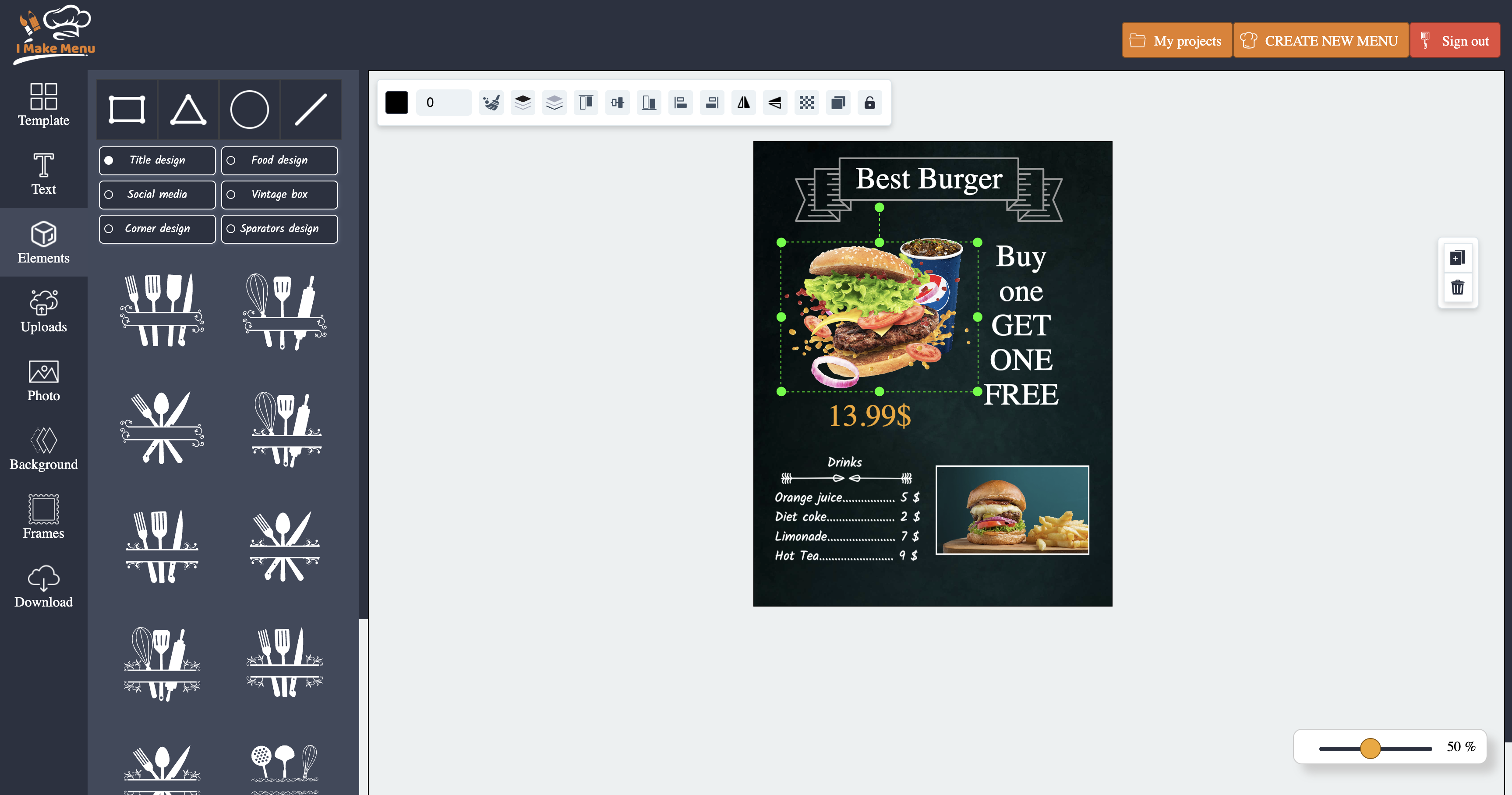Pick the crossed fork spoon knife scroll design

(162, 428)
